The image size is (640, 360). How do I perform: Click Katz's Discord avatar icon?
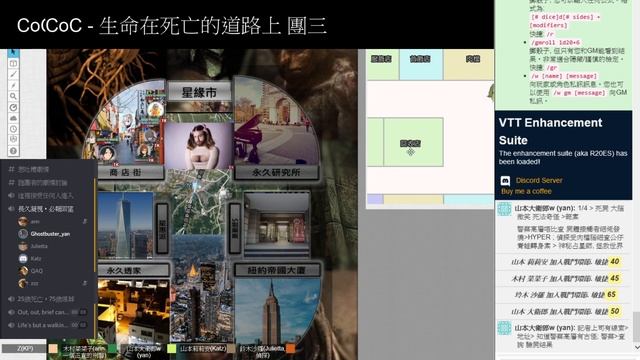click(x=23, y=258)
